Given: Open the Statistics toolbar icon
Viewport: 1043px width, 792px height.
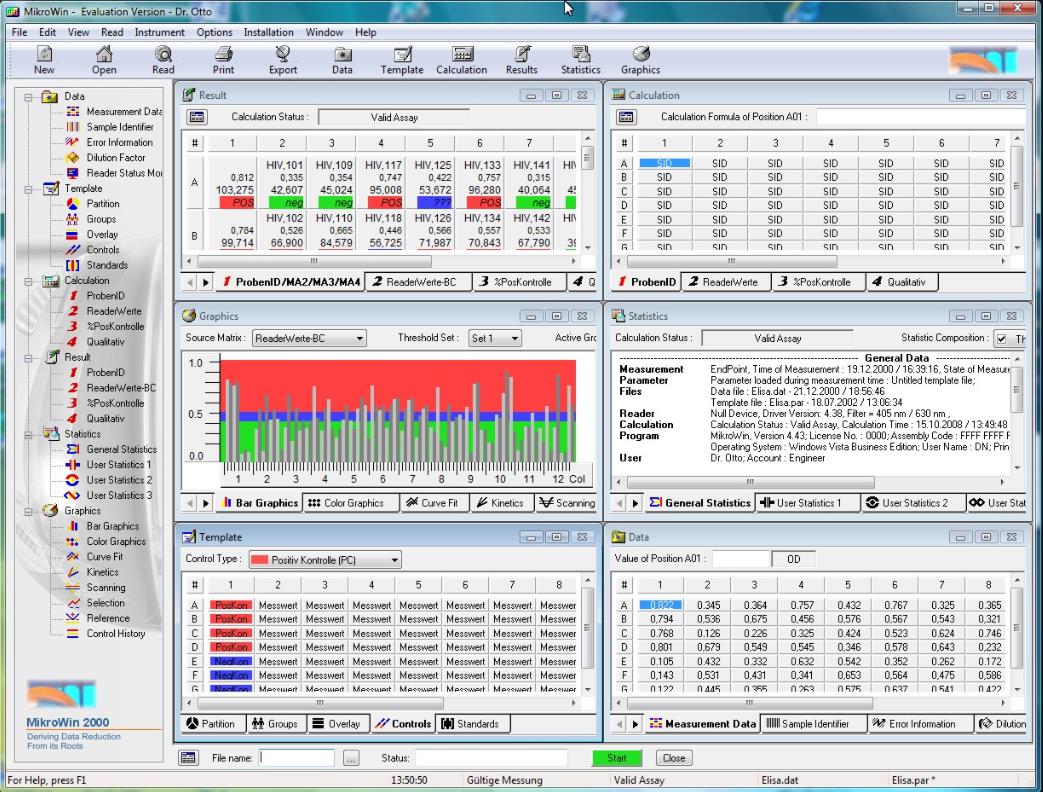Looking at the screenshot, I should point(580,60).
